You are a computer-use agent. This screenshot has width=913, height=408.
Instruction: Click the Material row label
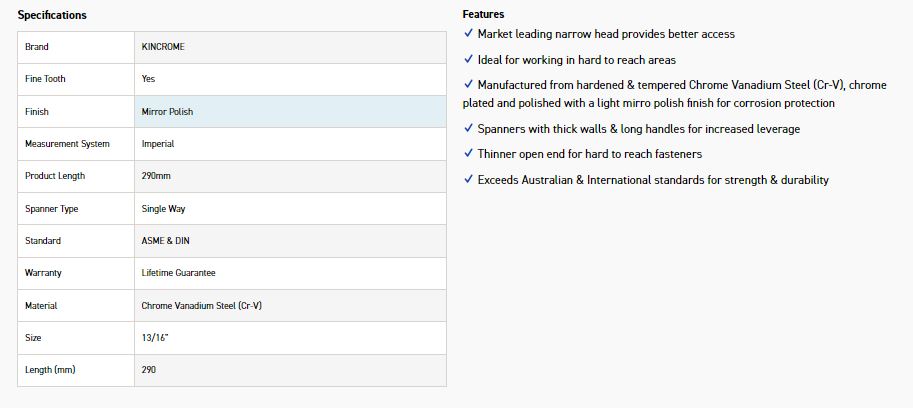41,306
